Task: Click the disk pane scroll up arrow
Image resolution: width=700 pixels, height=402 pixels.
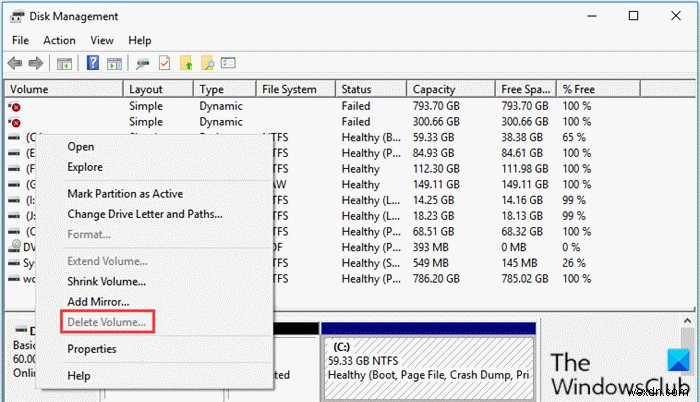Action: click(687, 321)
